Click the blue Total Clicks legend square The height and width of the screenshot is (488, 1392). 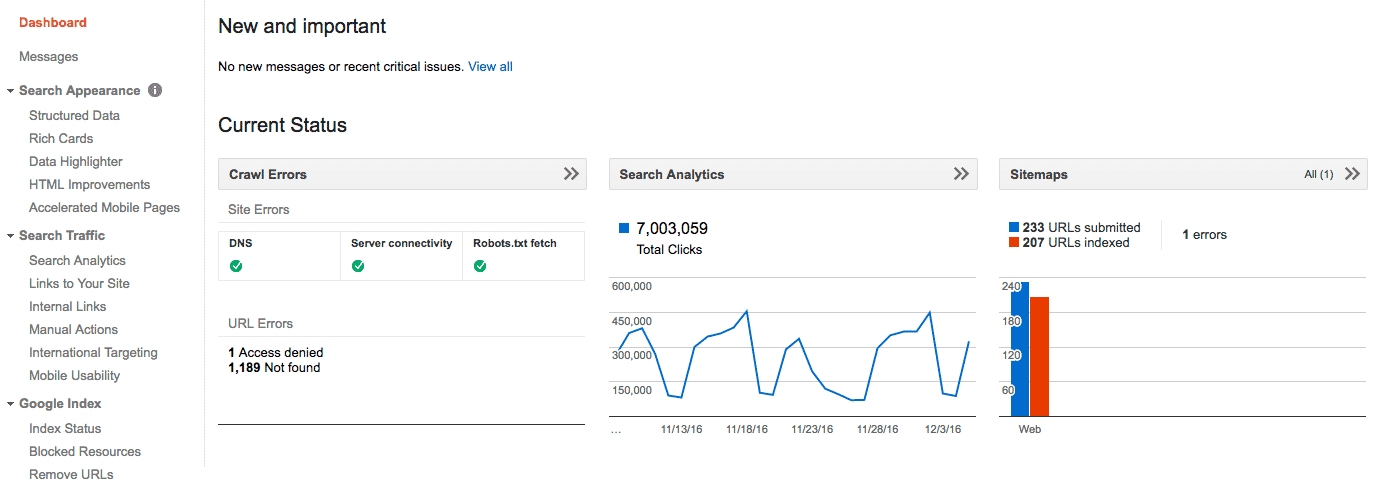pyautogui.click(x=624, y=229)
